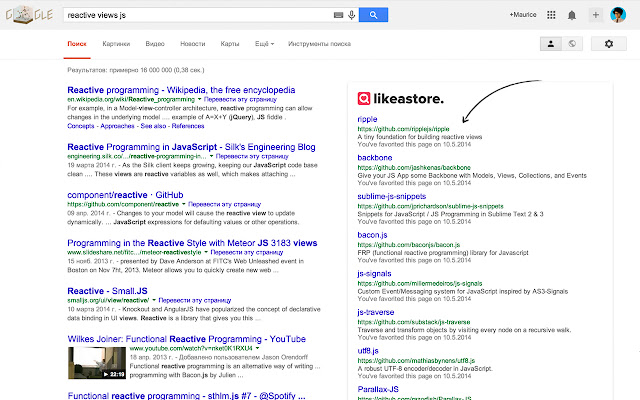Open Reactive programming Wikipedia result
This screenshot has height=400, width=640.
click(x=181, y=90)
